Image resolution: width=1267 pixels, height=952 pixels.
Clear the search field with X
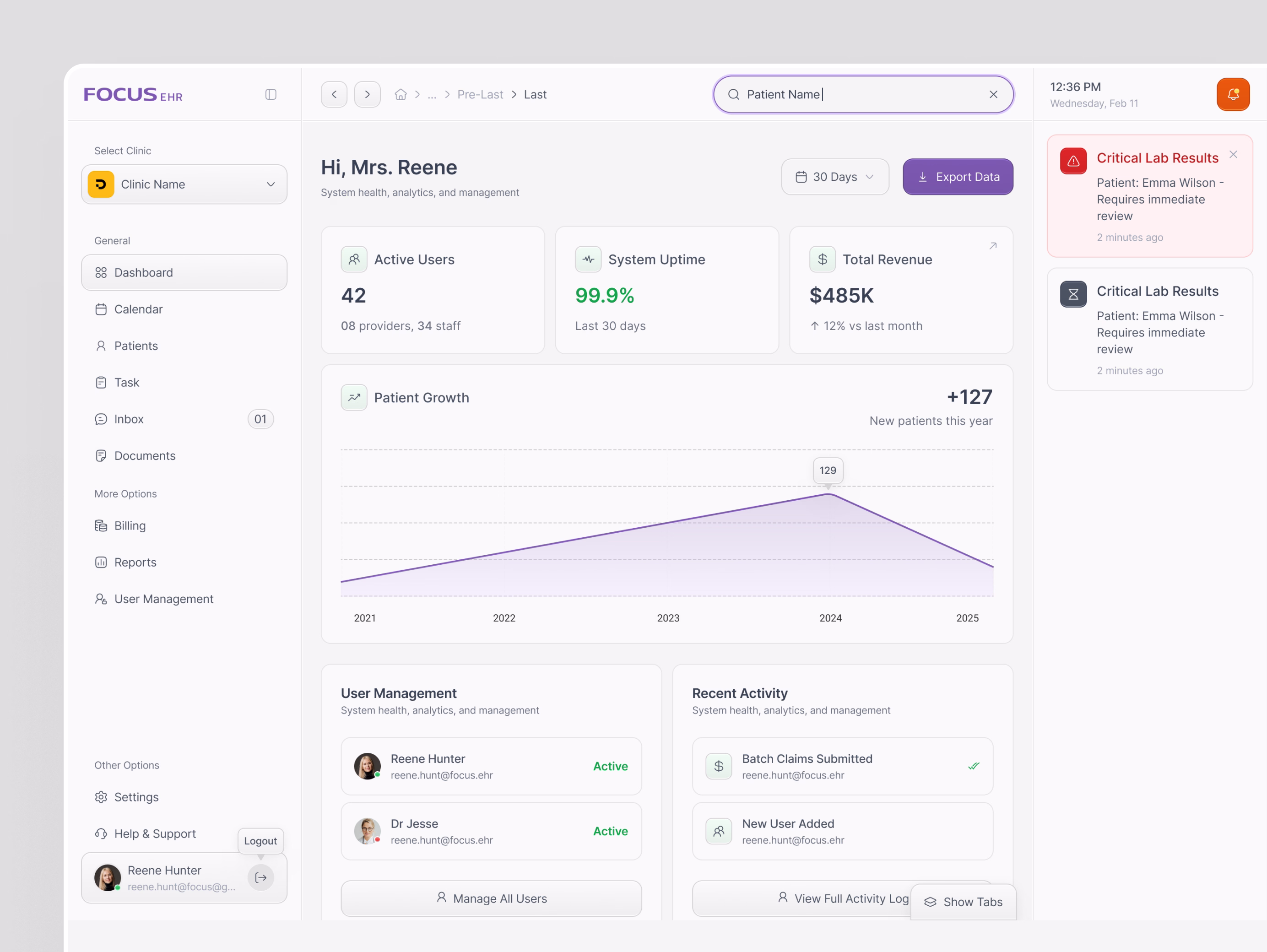coord(993,94)
